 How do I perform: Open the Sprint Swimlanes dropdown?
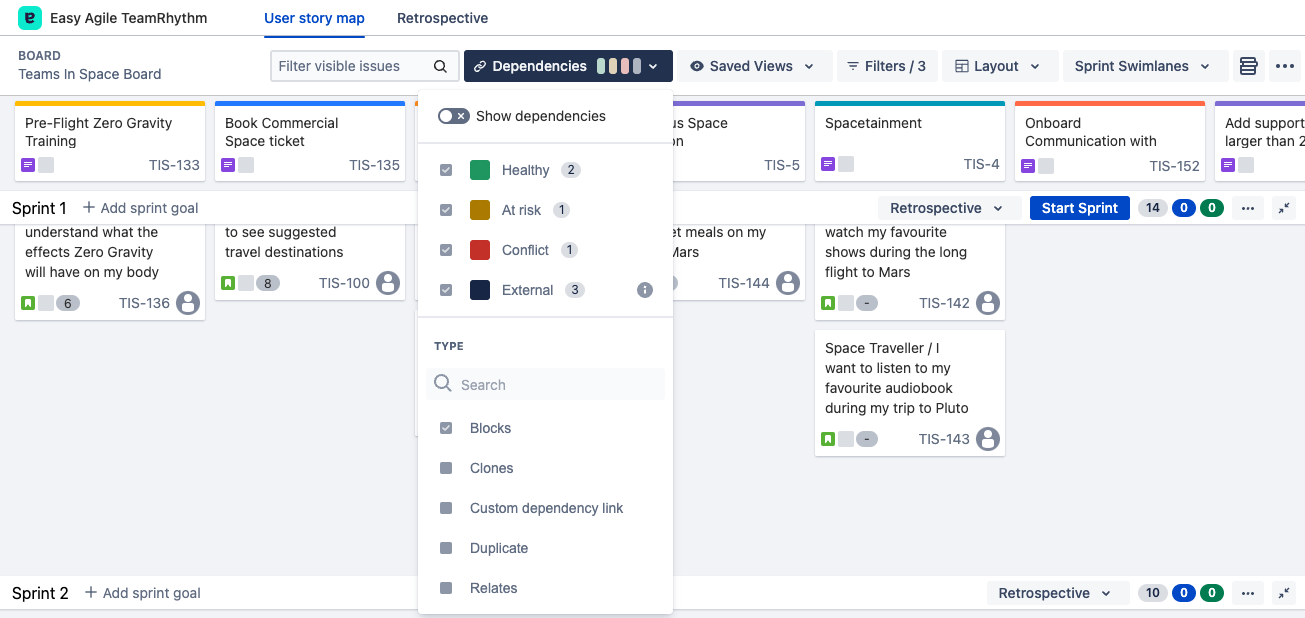[1142, 66]
